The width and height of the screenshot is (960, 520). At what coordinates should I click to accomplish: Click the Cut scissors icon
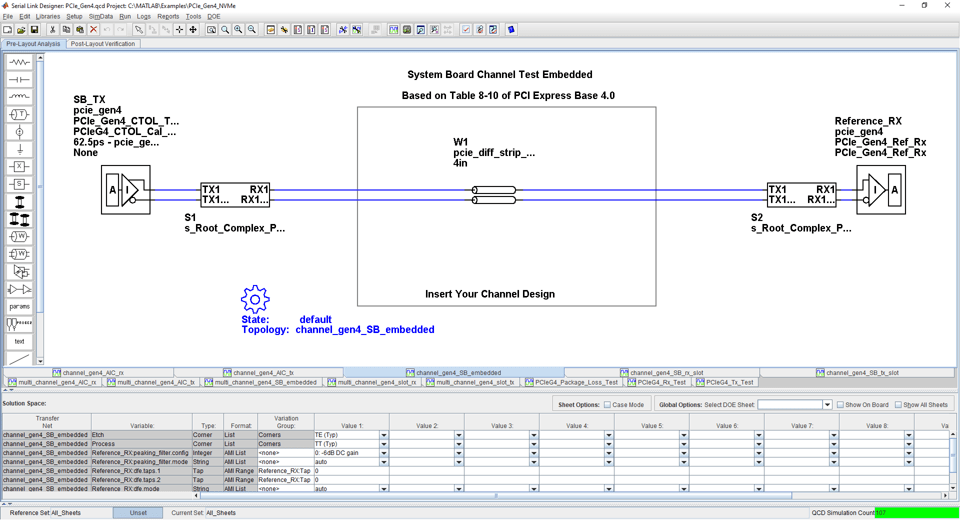coord(53,30)
